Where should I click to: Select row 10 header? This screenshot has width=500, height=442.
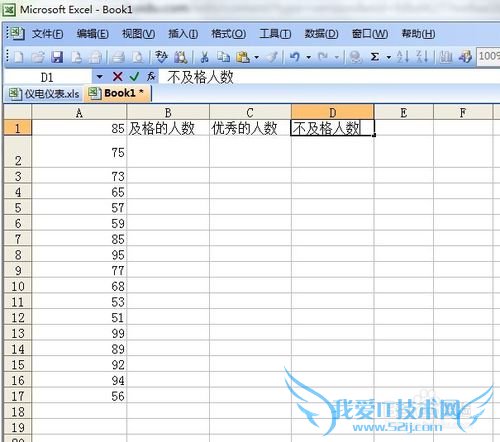[x=18, y=286]
